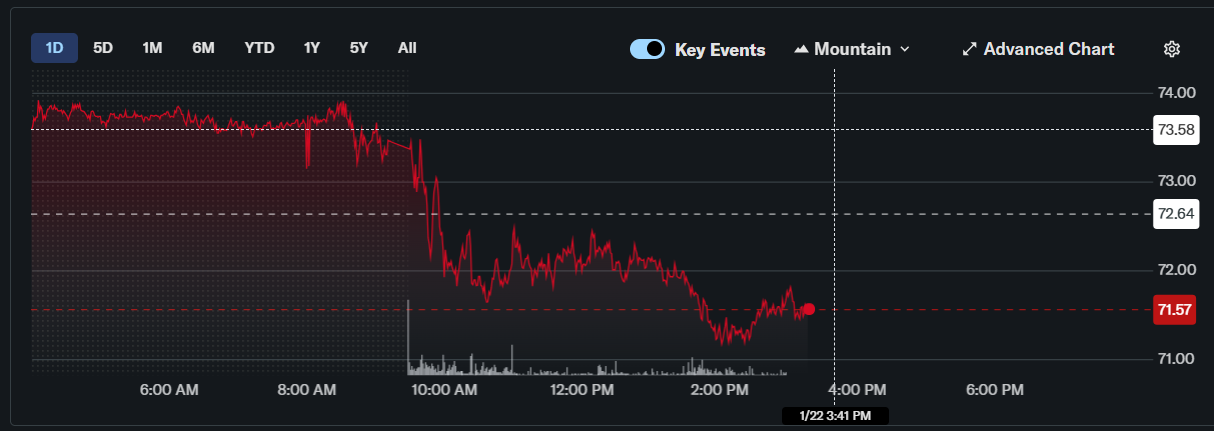Select the 5Y time range
Image resolution: width=1214 pixels, height=431 pixels.
tap(359, 48)
